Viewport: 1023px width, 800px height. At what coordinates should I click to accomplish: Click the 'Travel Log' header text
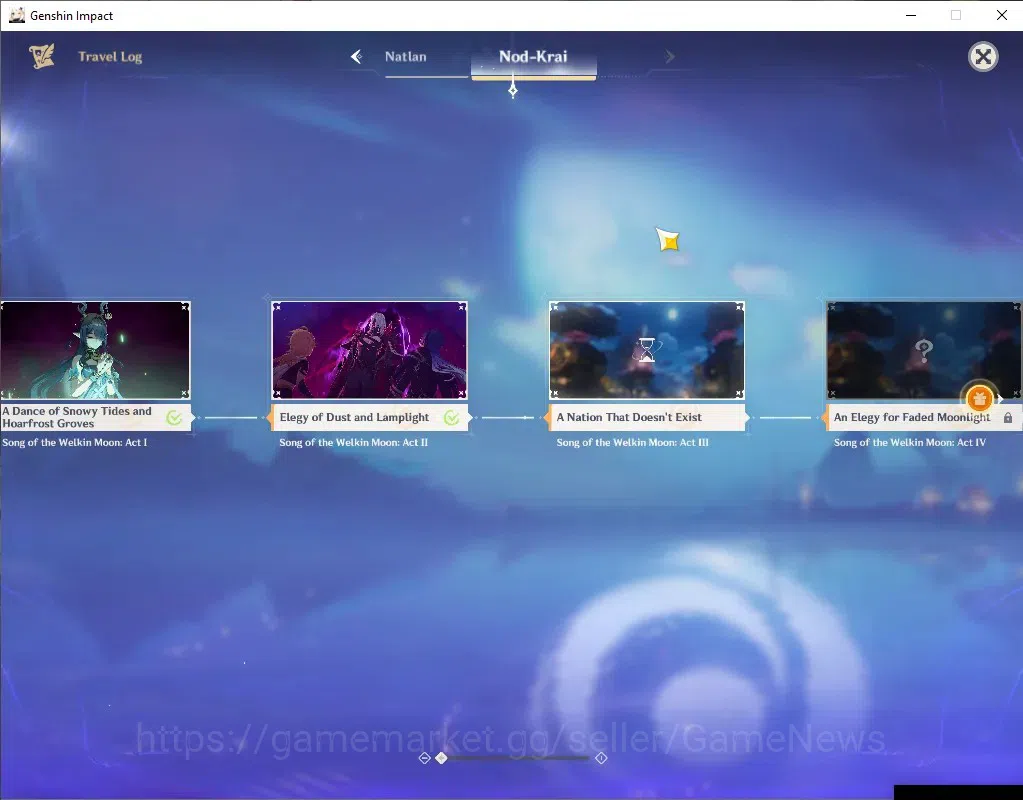coord(110,57)
